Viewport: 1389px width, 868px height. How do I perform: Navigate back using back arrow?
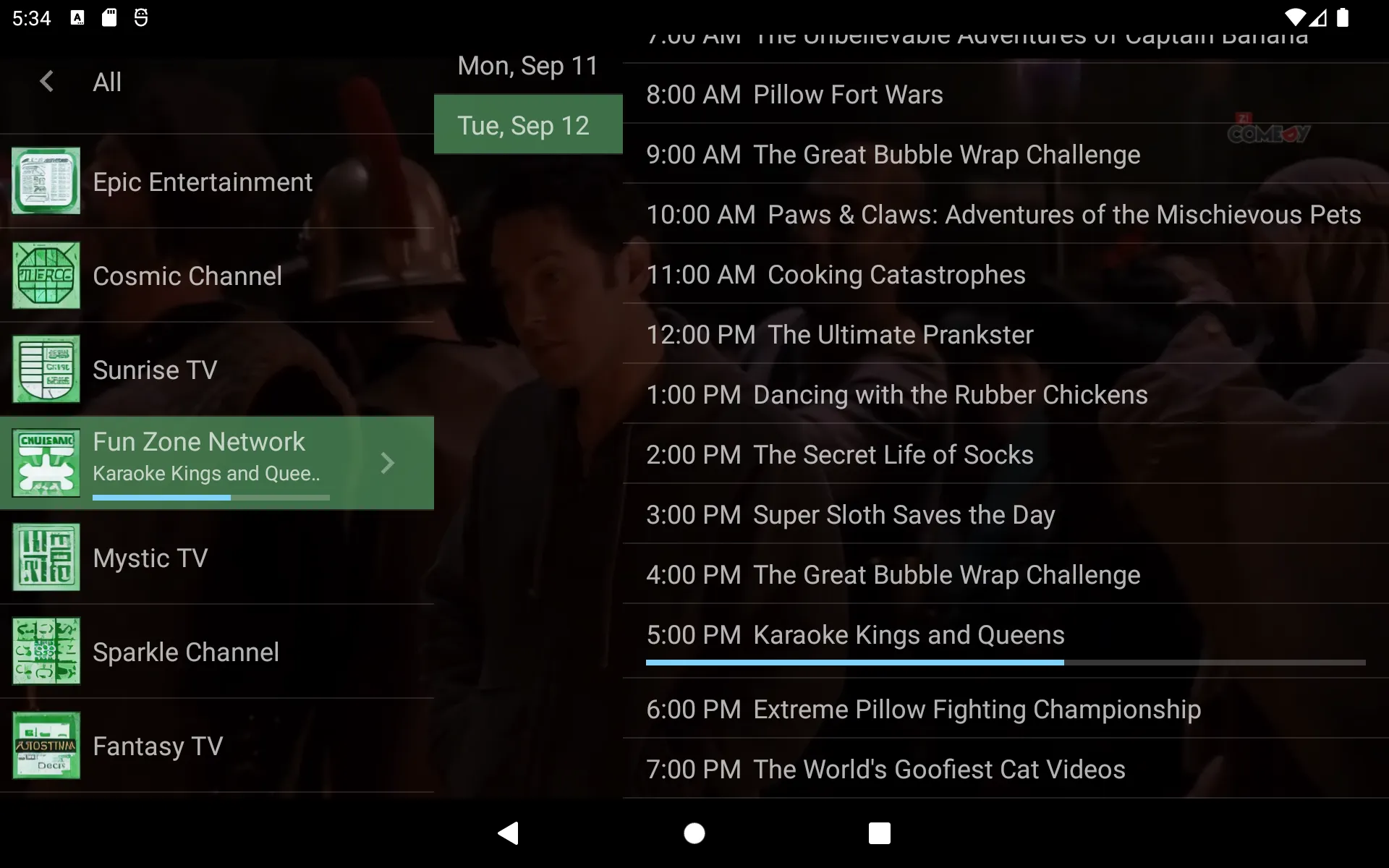click(46, 81)
